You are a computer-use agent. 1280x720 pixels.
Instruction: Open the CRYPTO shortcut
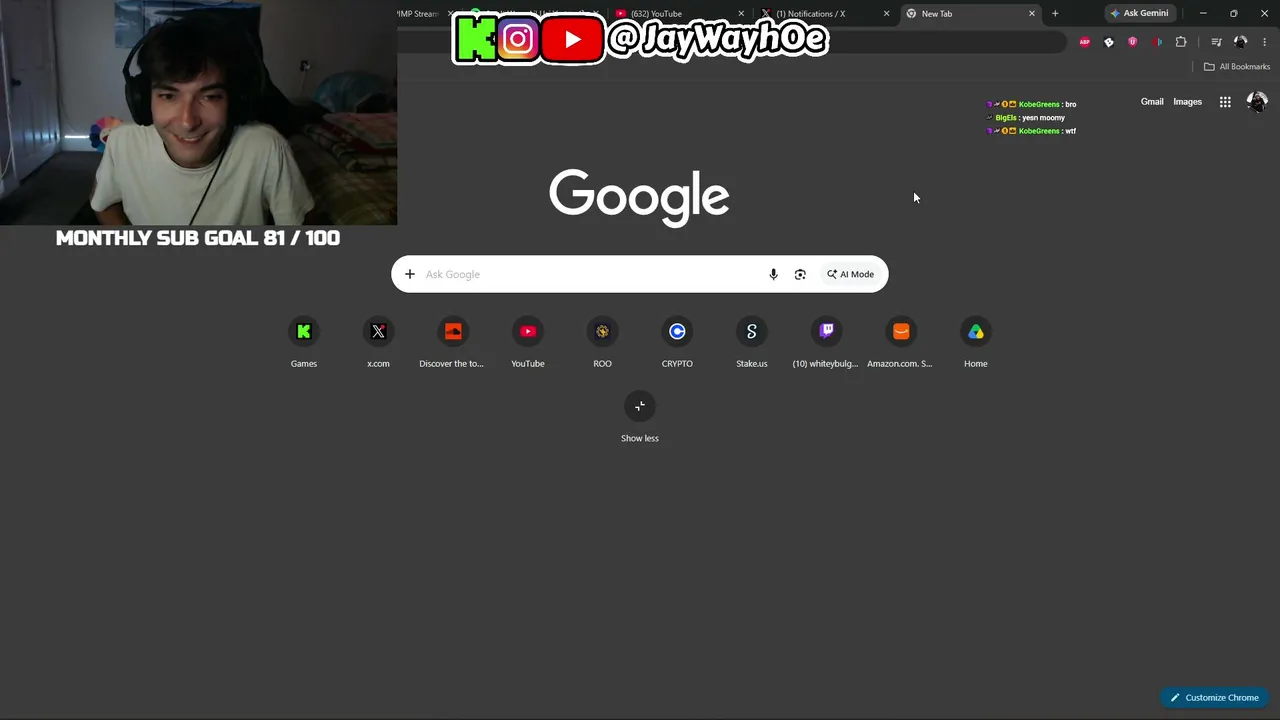(677, 343)
